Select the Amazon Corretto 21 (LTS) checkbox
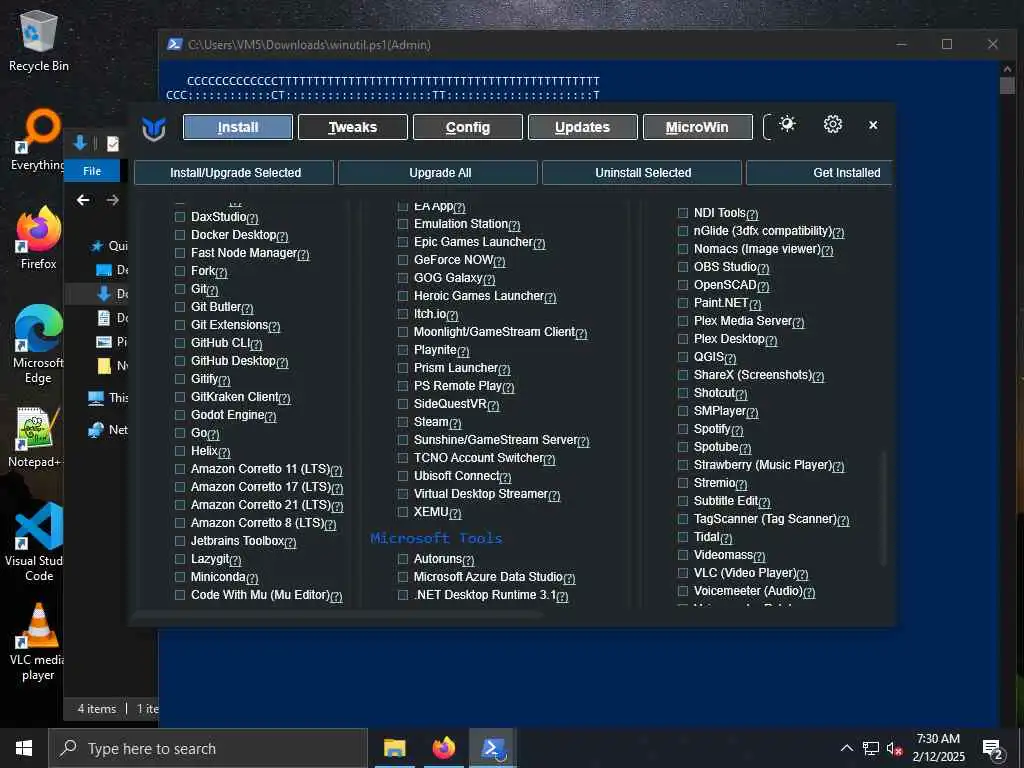Screen dimensions: 1024x768 (180, 505)
